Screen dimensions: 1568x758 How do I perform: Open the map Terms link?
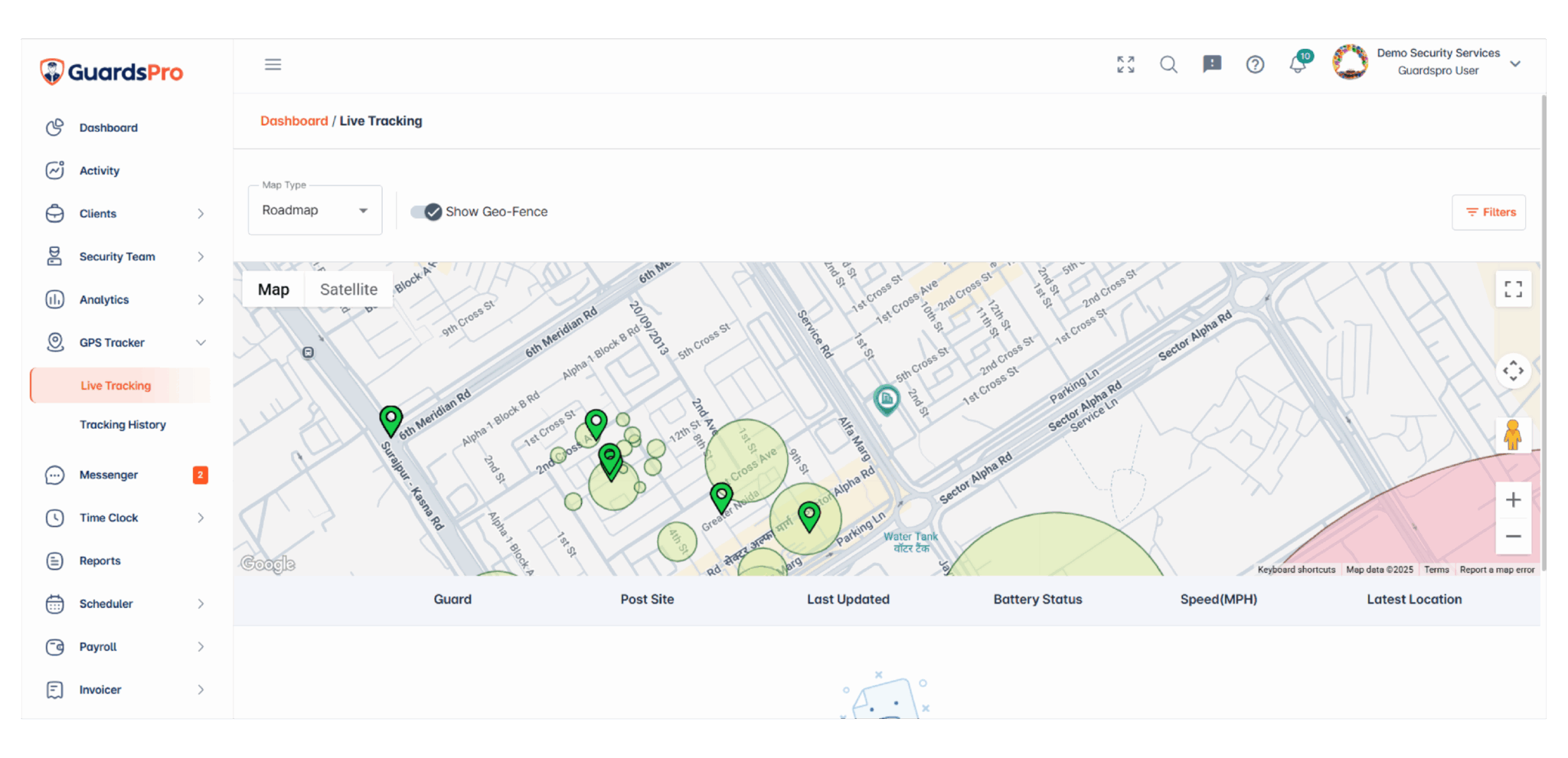tap(1436, 570)
